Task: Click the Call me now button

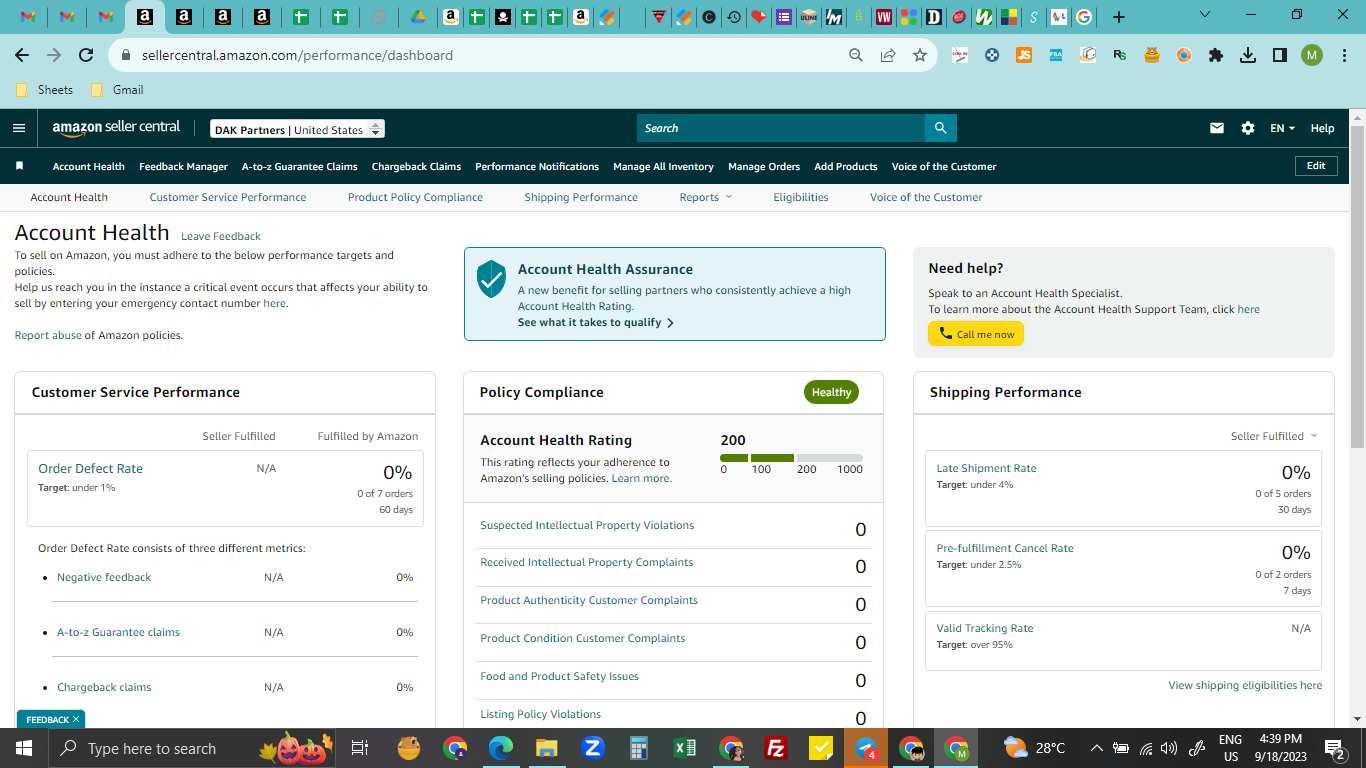Action: [x=976, y=334]
